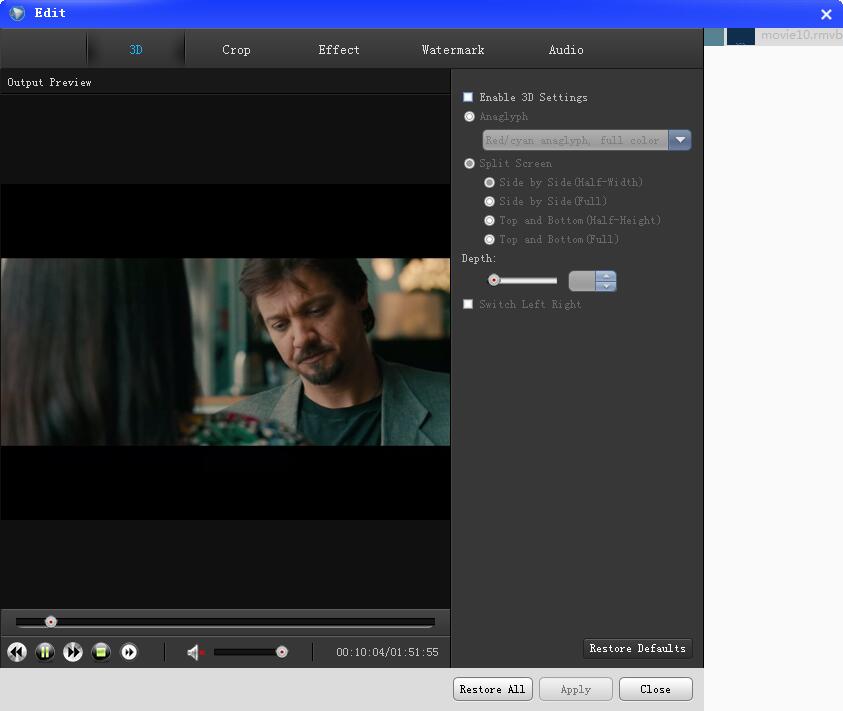This screenshot has width=843, height=711.
Task: Choose Side by Side (Full)
Action: (x=489, y=201)
